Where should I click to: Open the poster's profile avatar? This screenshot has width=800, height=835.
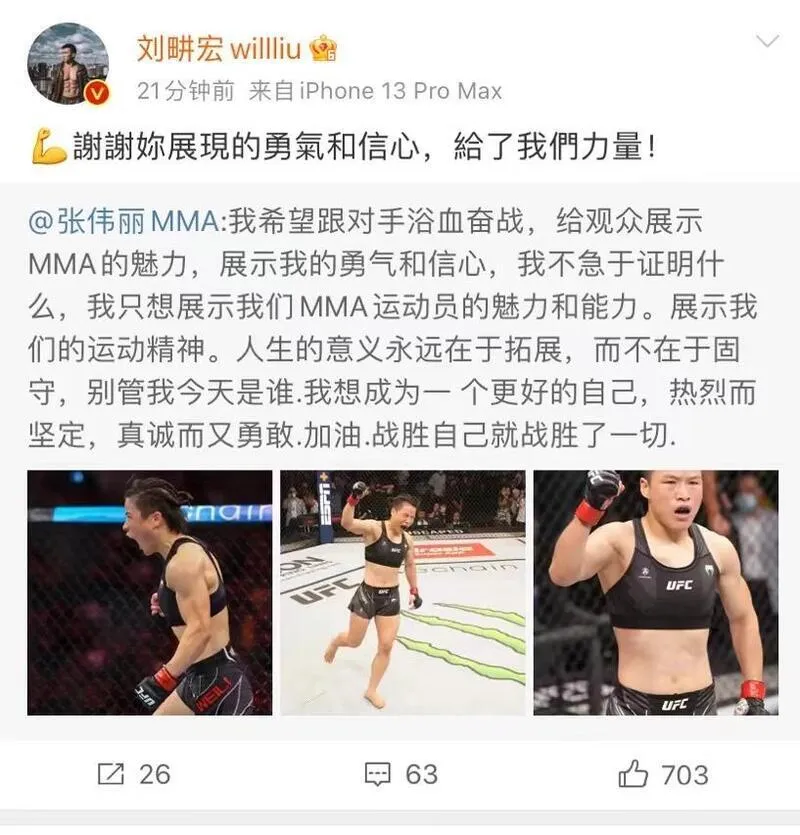click(x=68, y=63)
